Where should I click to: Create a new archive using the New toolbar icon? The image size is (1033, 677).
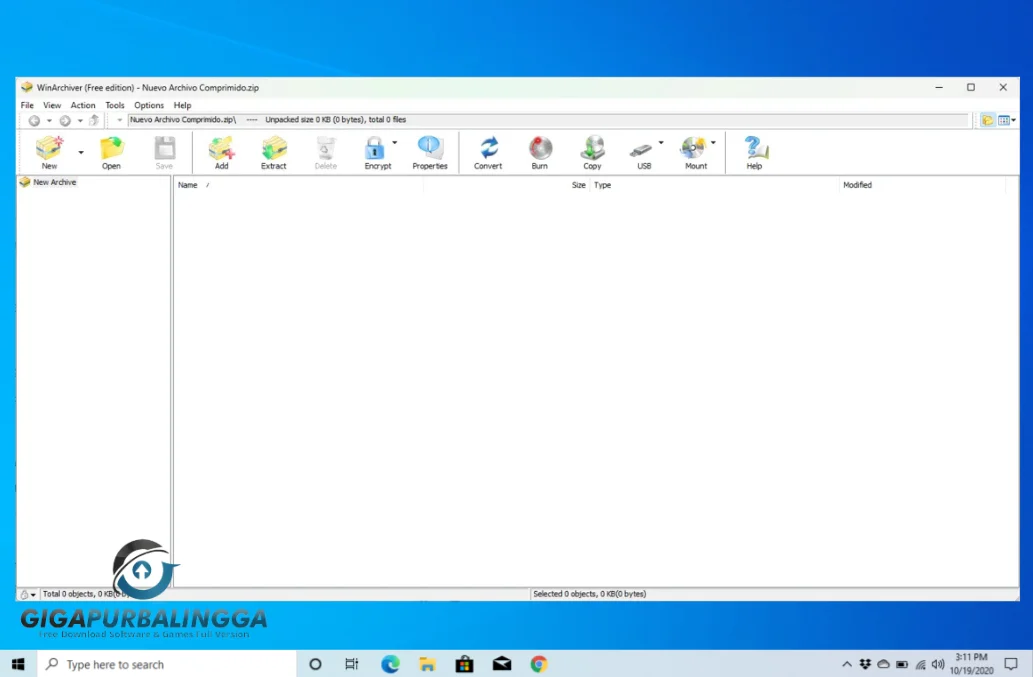(49, 150)
